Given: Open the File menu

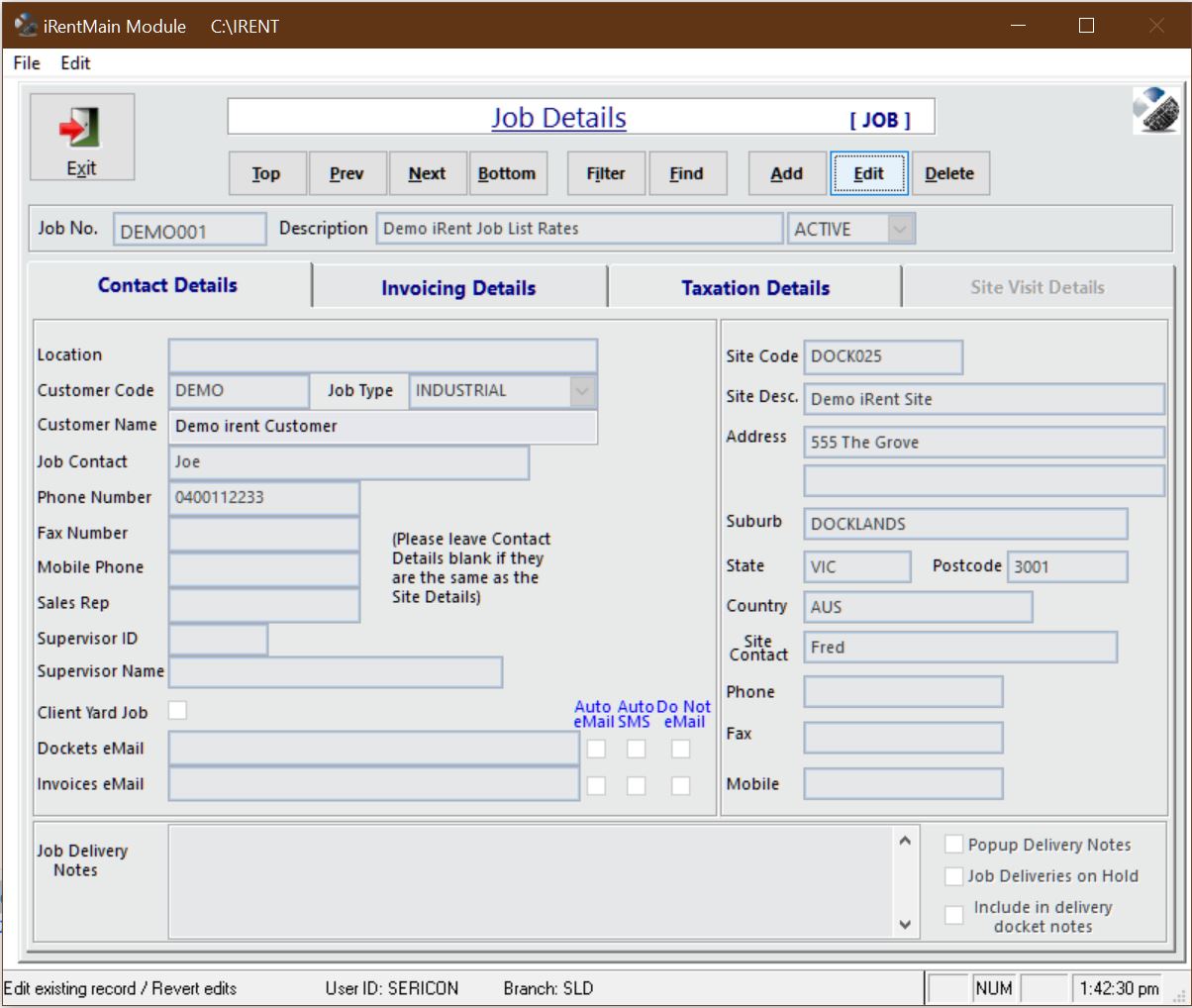Looking at the screenshot, I should click(27, 63).
